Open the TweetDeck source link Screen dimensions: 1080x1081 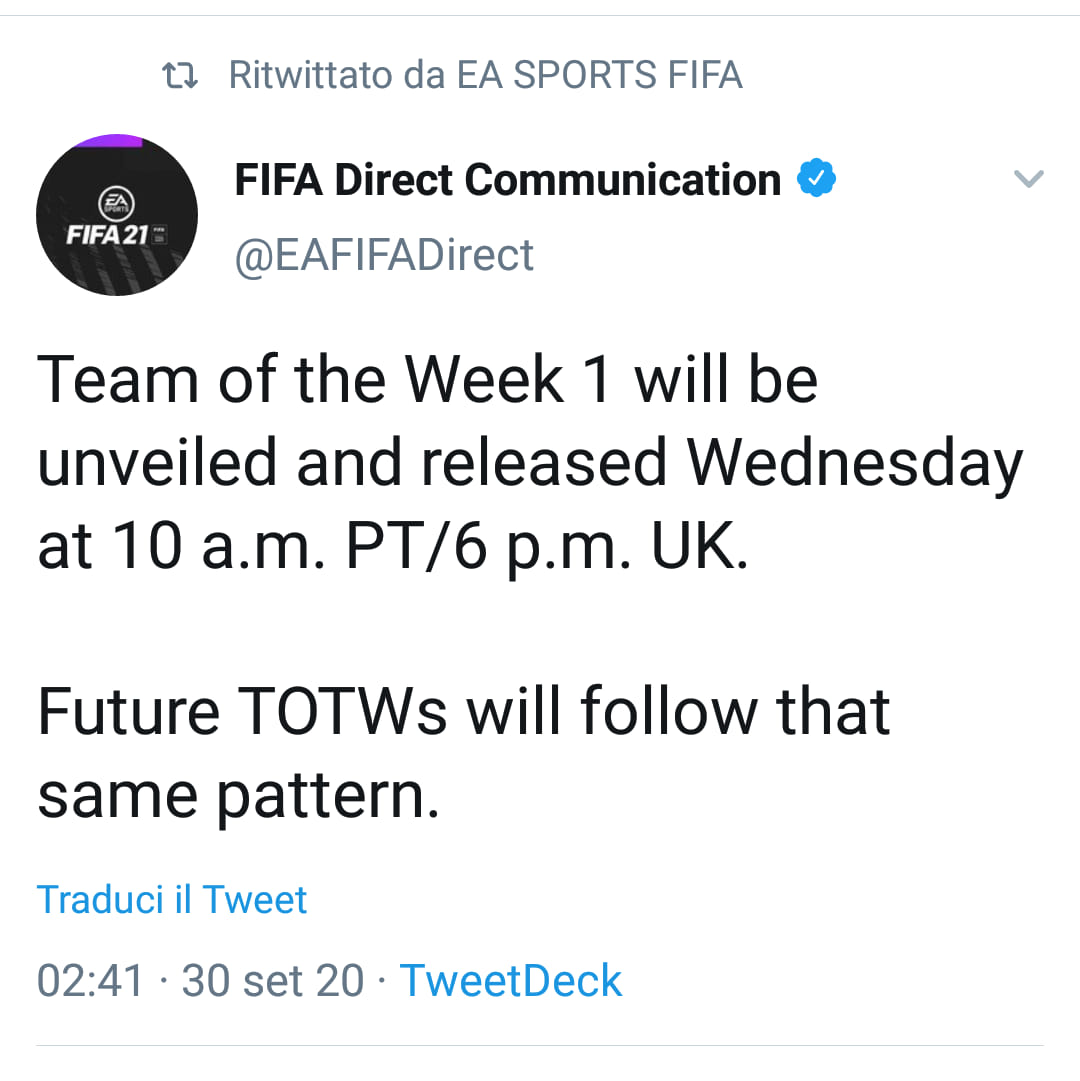tap(511, 980)
